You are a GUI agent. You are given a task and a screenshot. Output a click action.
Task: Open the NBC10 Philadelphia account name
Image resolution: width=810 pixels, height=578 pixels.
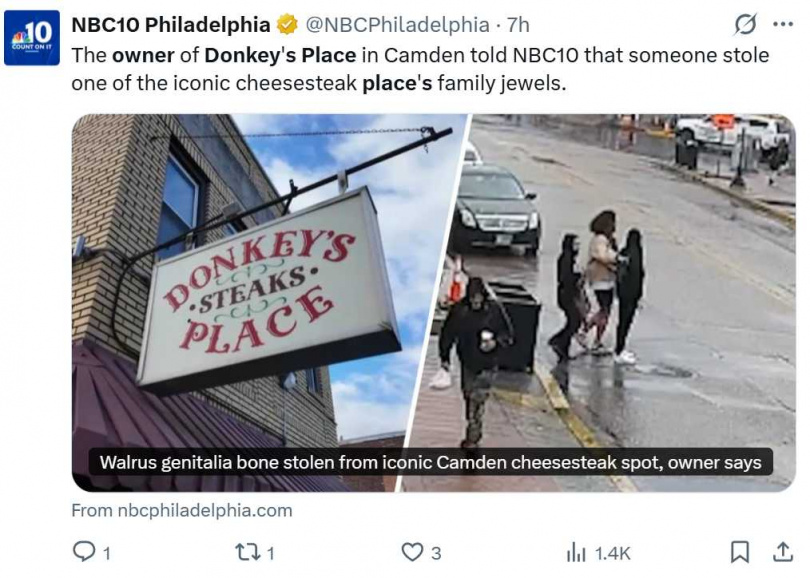pos(171,25)
